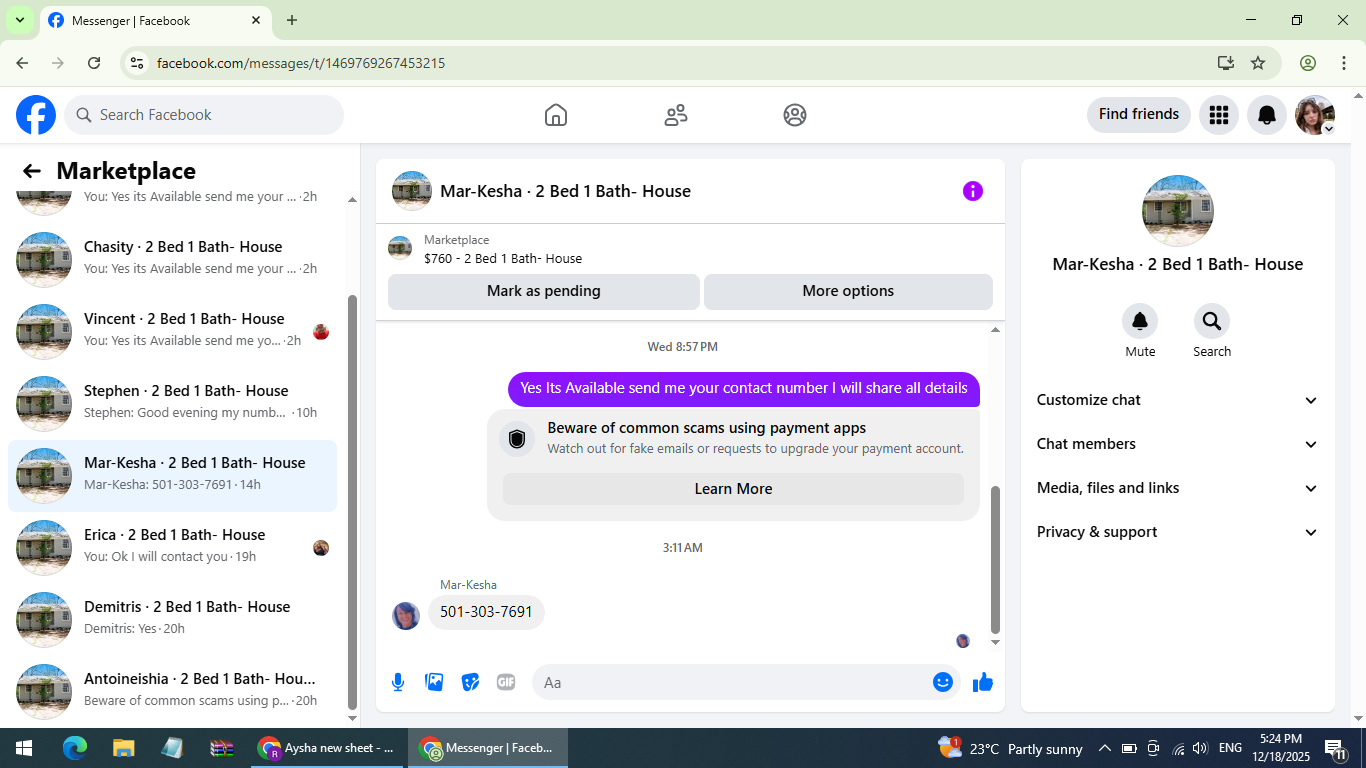Attach a photo with the image icon

pyautogui.click(x=434, y=682)
